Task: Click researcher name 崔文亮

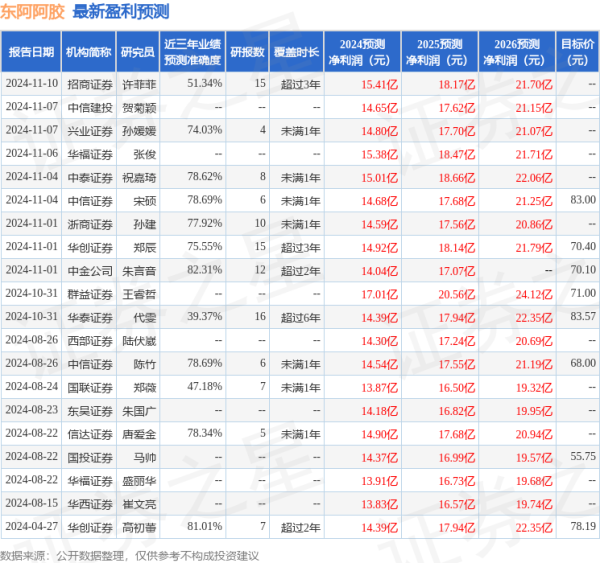Action: pyautogui.click(x=139, y=504)
